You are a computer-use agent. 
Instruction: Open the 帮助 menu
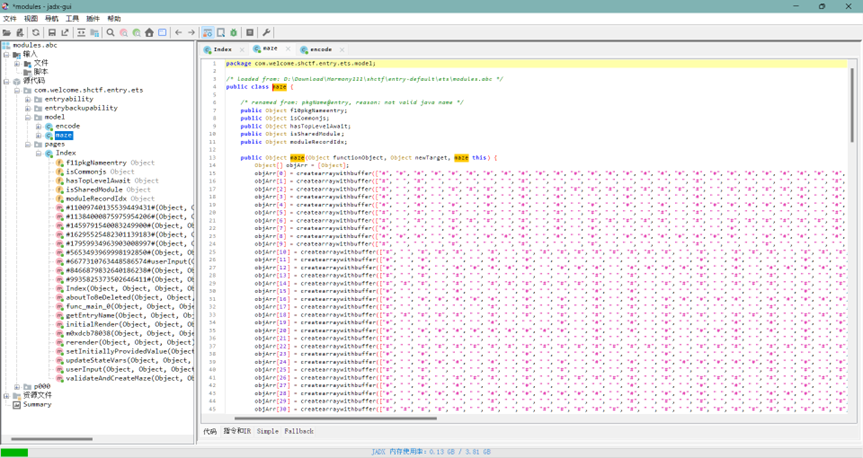pos(114,19)
